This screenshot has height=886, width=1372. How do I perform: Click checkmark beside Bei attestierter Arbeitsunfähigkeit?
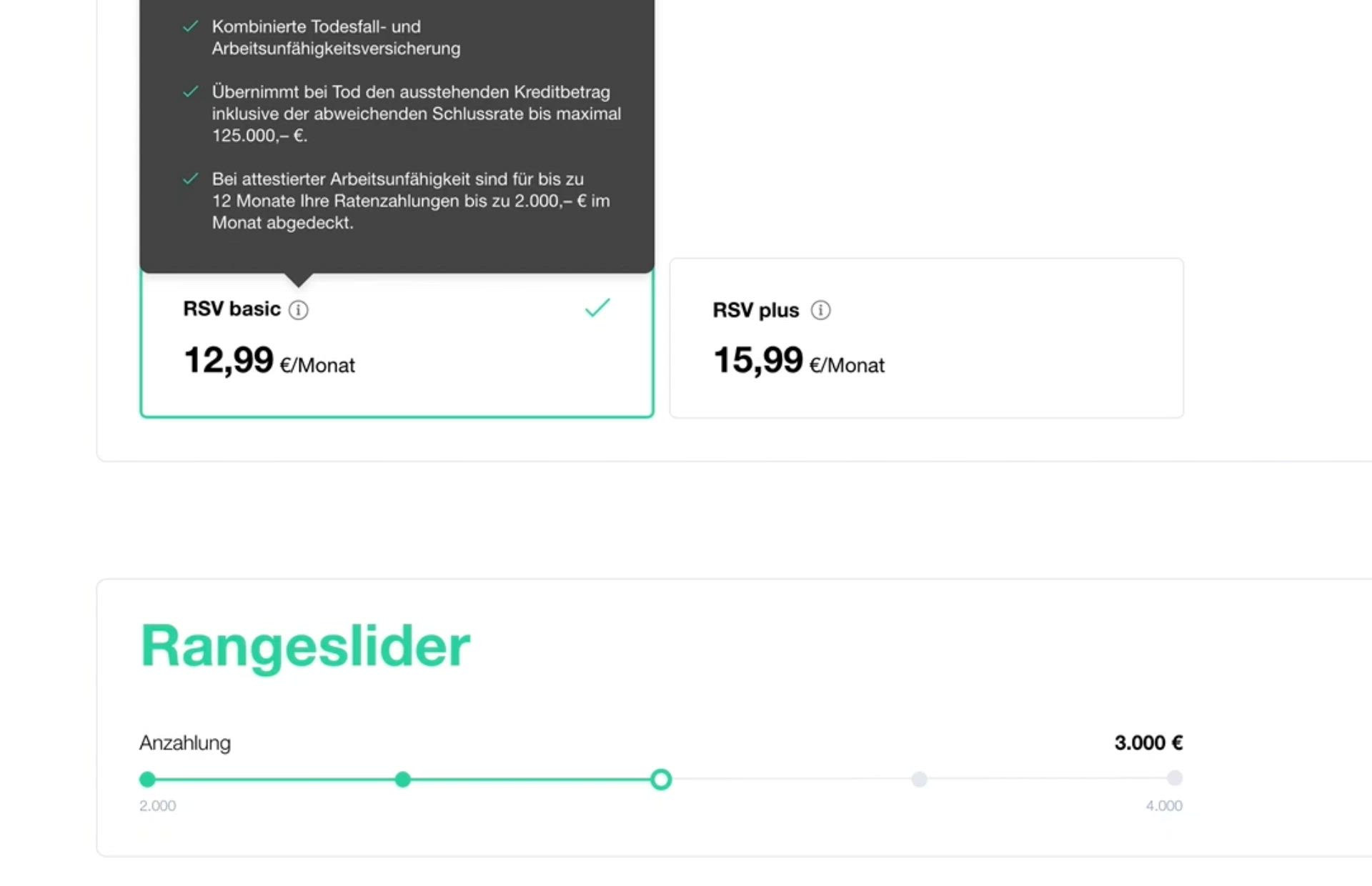[x=190, y=179]
